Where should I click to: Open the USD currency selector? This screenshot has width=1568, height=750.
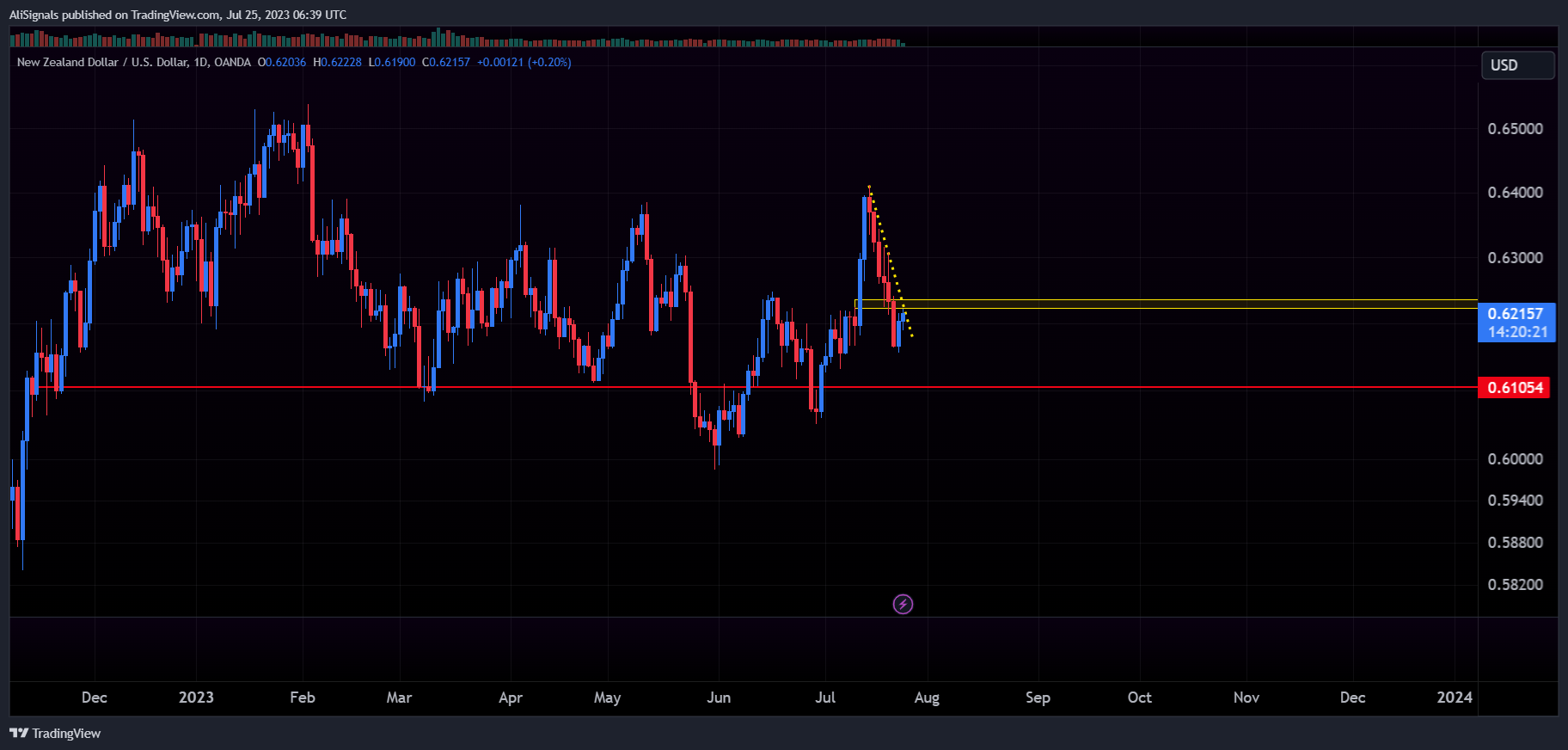point(1517,65)
